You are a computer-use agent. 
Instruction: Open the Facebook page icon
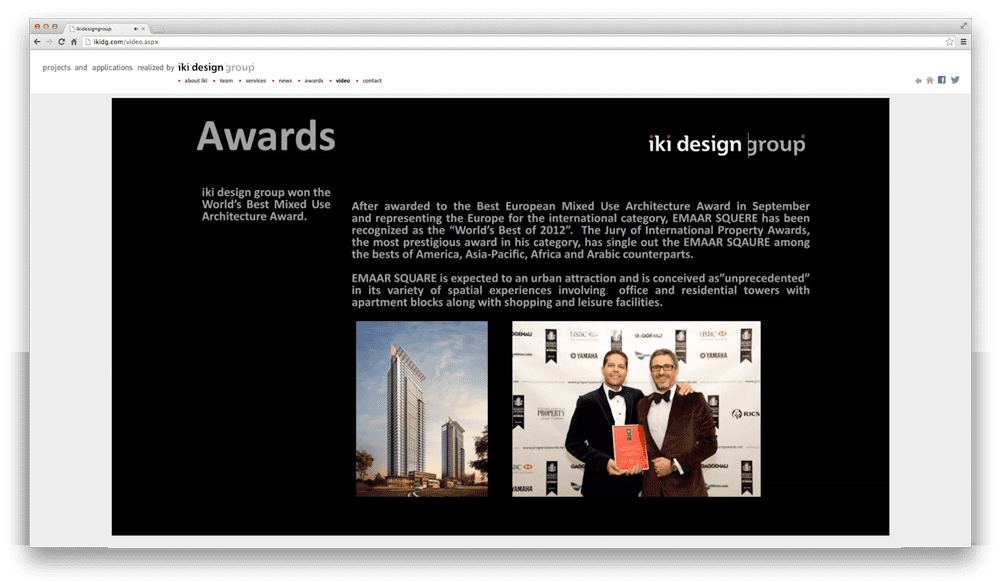click(x=942, y=80)
